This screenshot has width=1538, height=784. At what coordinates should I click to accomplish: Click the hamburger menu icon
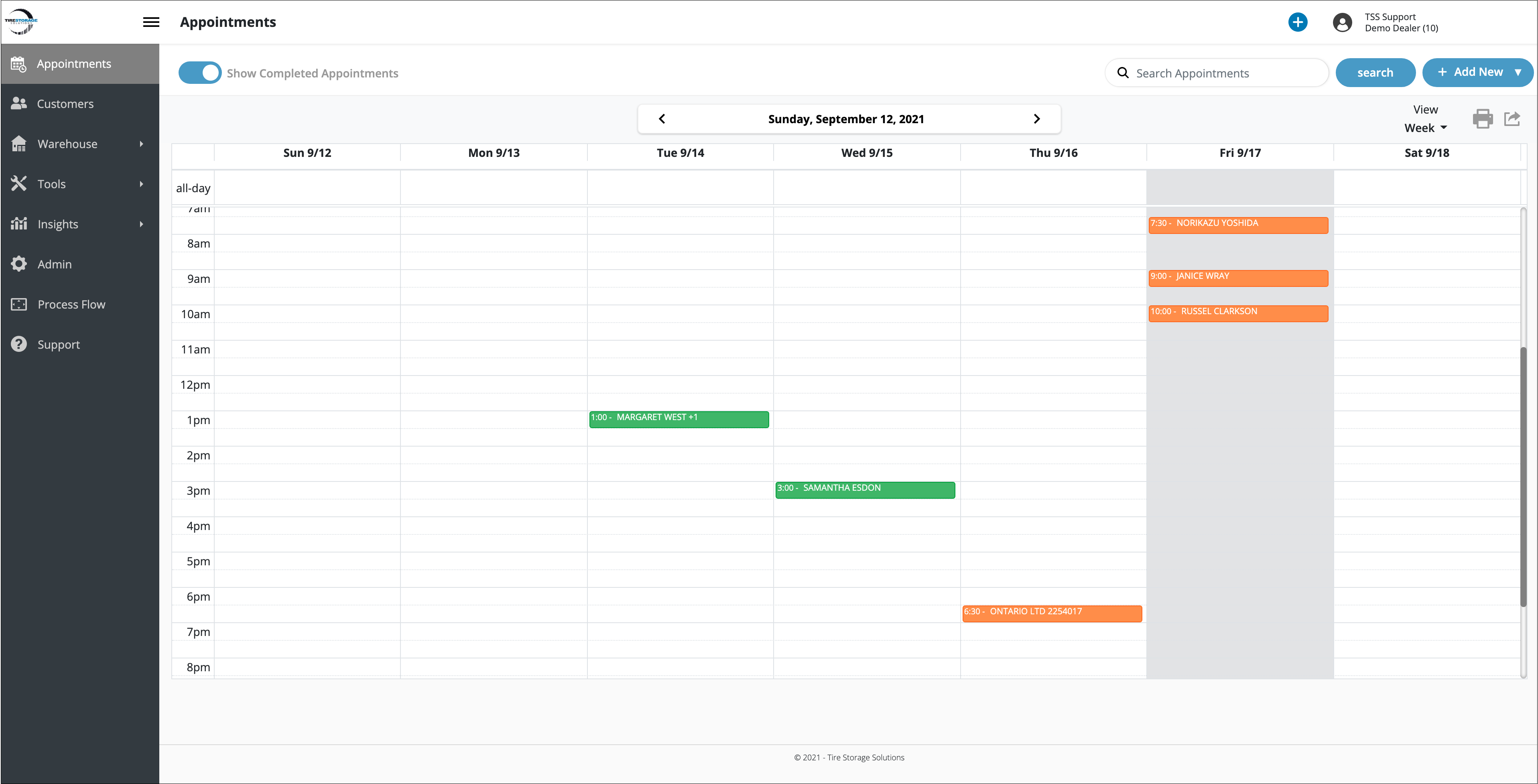(151, 22)
